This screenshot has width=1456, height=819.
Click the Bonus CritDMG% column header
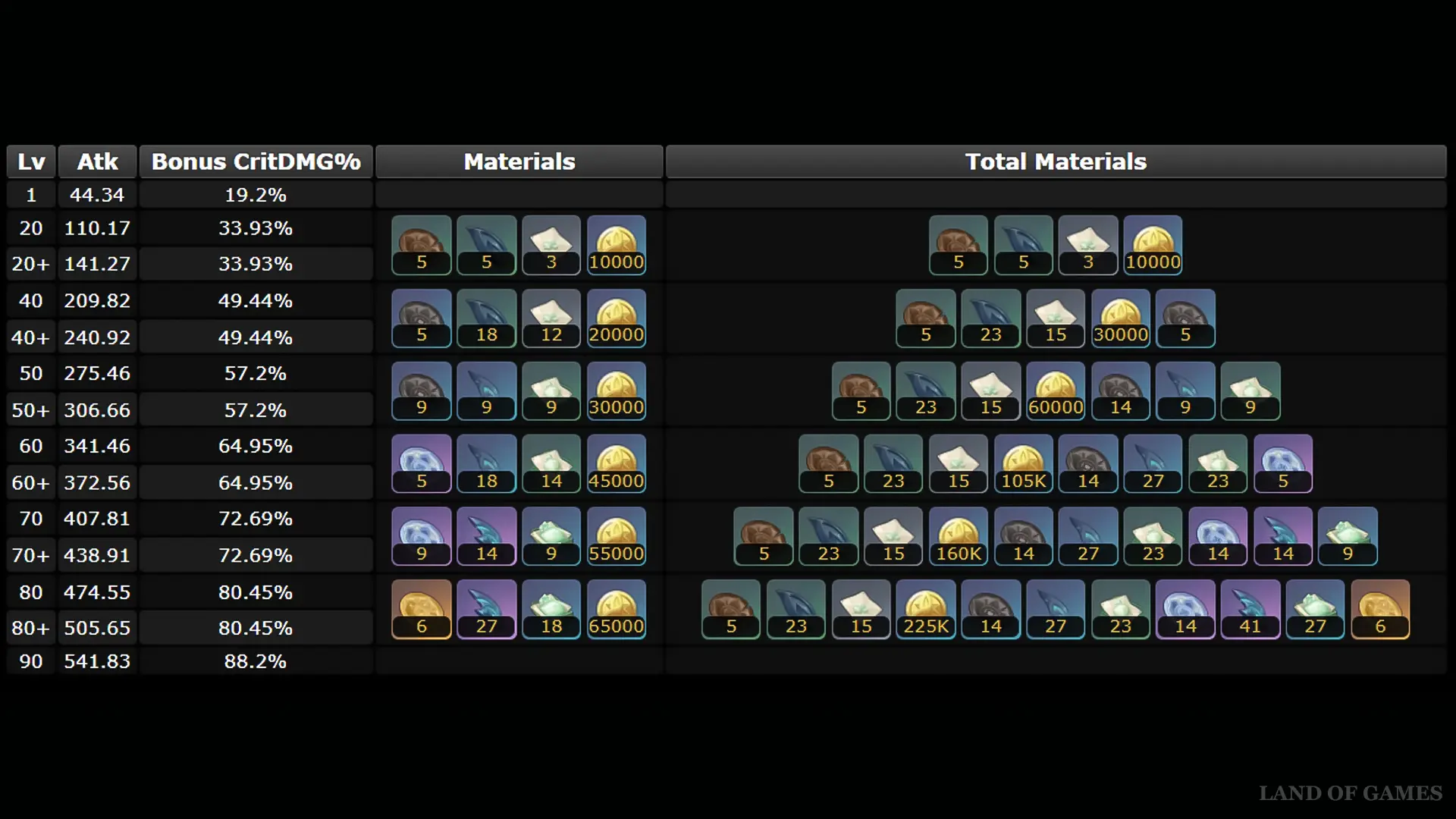256,162
